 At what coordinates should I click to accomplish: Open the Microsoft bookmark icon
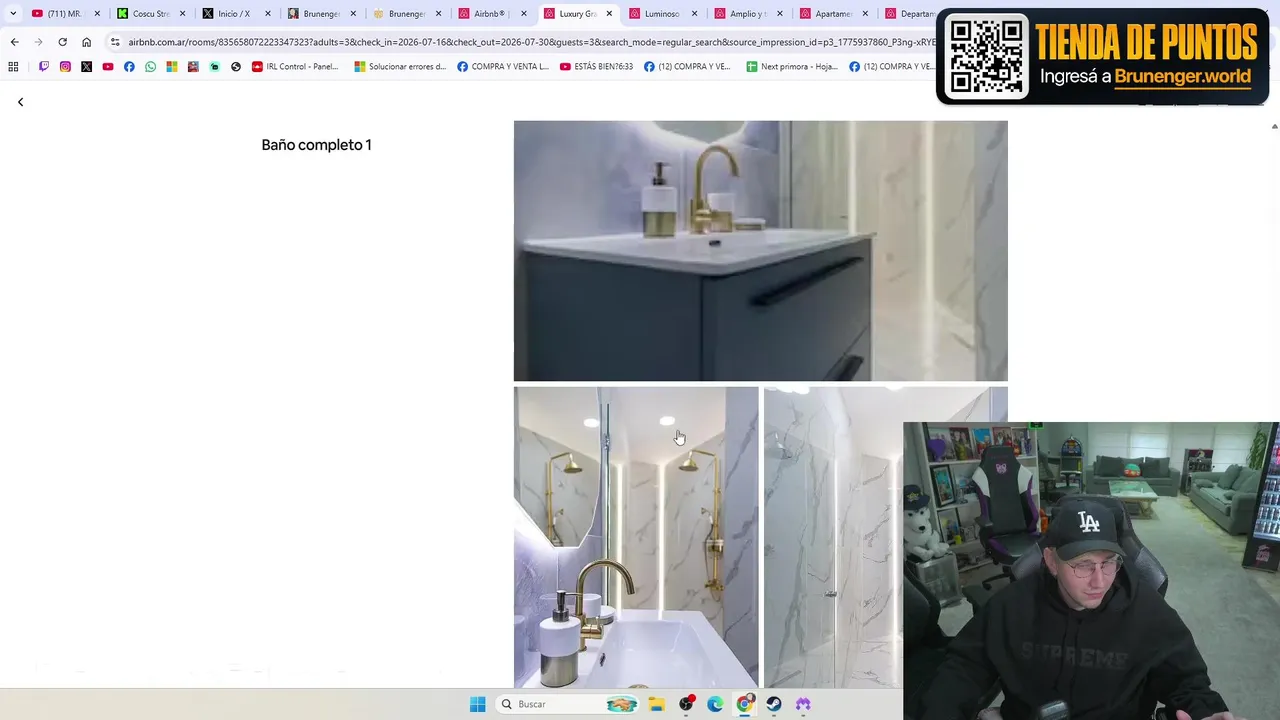point(172,67)
